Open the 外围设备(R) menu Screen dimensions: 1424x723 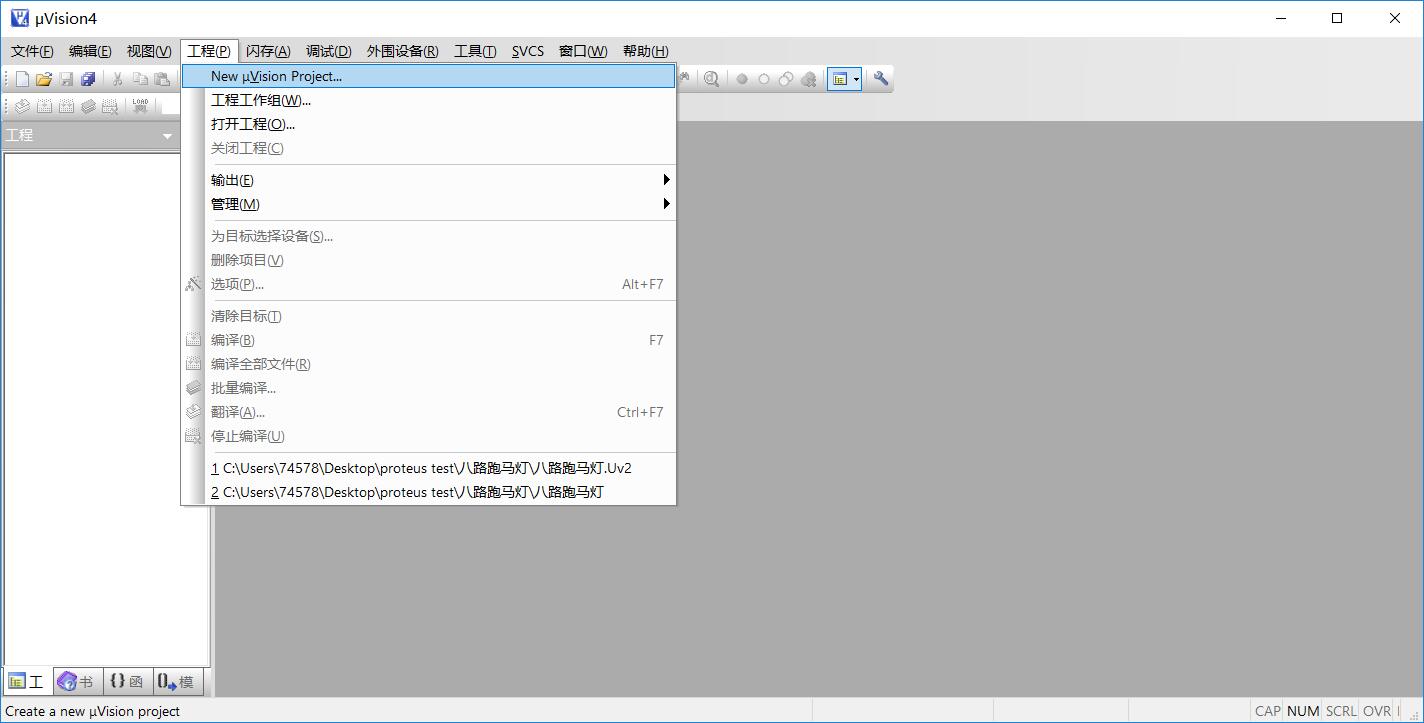pos(402,51)
